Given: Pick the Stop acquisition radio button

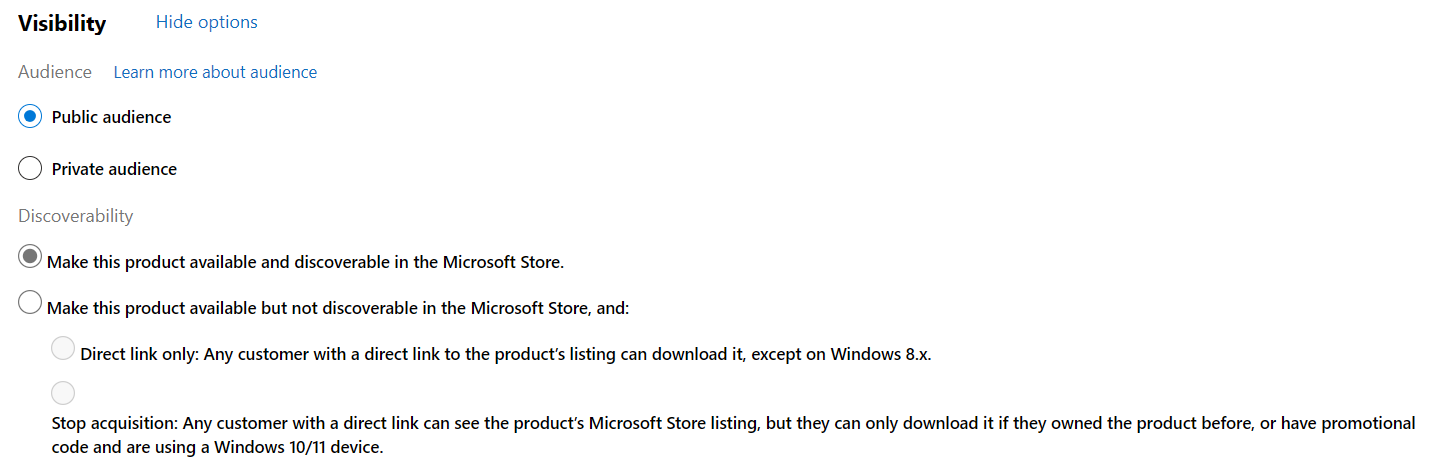Looking at the screenshot, I should pos(63,392).
